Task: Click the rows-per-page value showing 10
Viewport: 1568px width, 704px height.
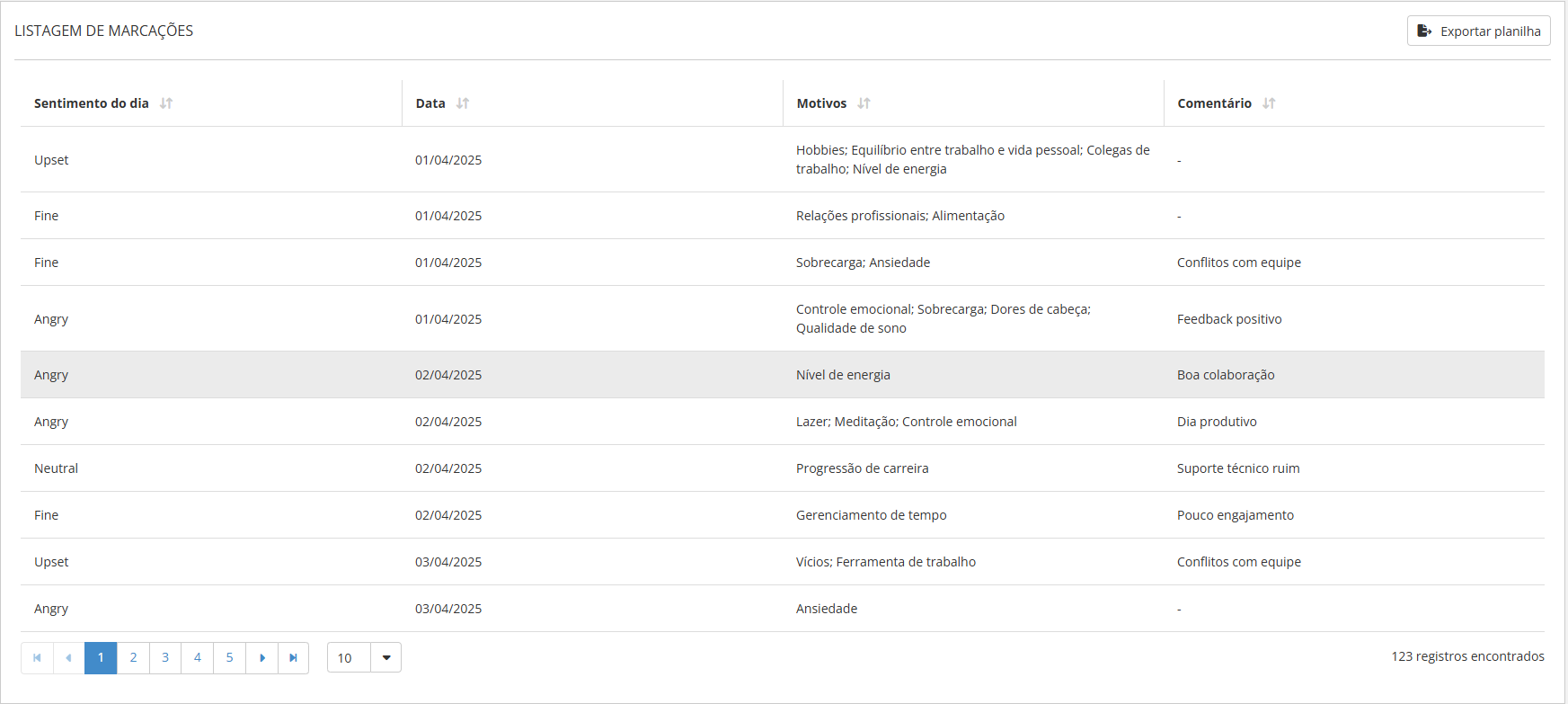Action: (349, 658)
